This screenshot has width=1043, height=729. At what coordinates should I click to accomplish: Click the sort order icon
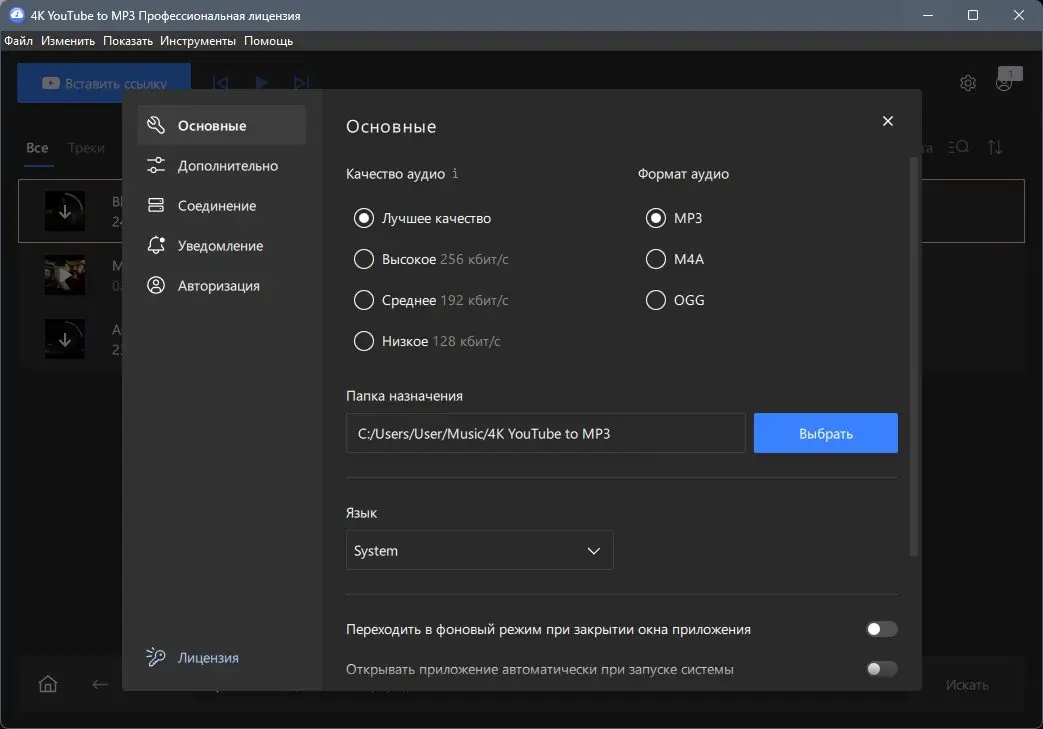click(995, 147)
